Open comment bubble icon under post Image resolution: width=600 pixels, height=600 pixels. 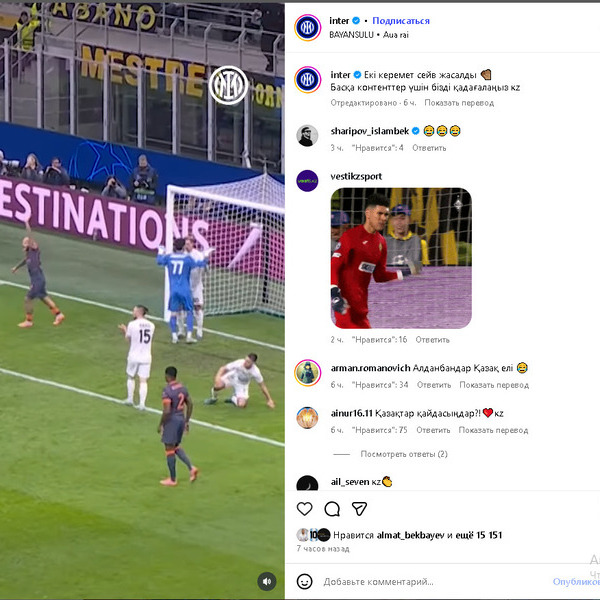(x=332, y=509)
